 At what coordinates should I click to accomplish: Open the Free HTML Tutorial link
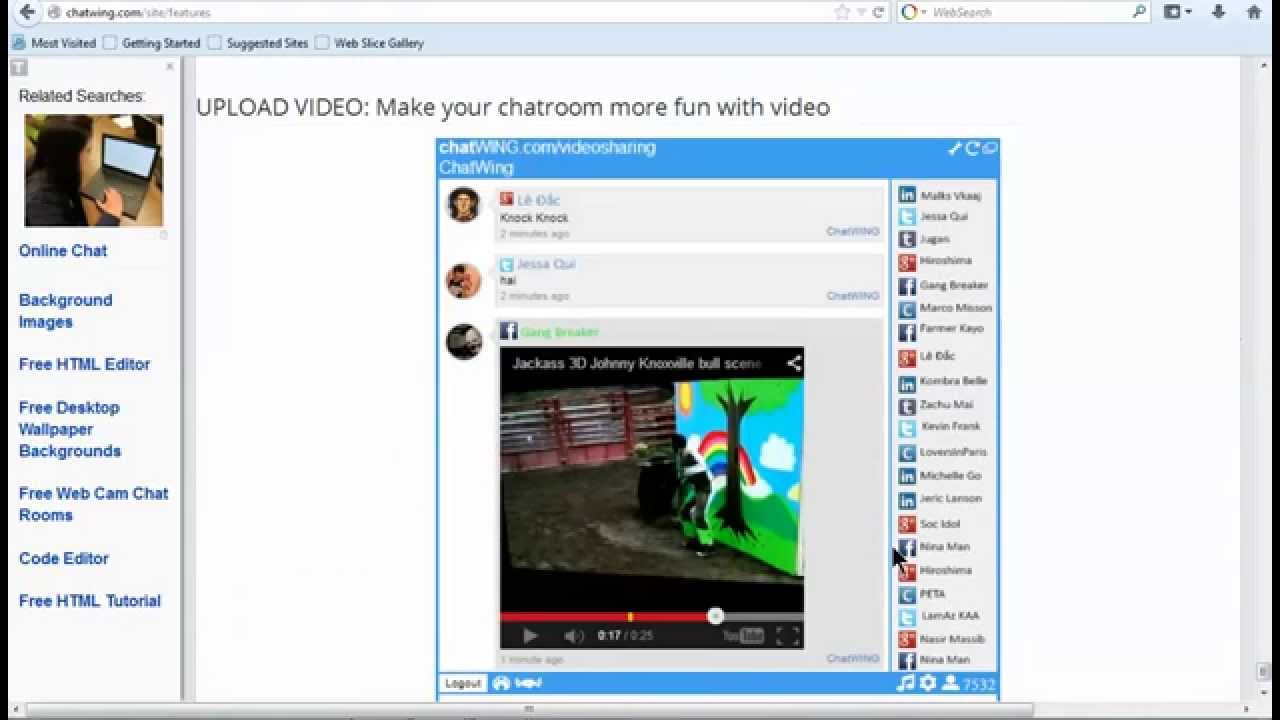[90, 601]
